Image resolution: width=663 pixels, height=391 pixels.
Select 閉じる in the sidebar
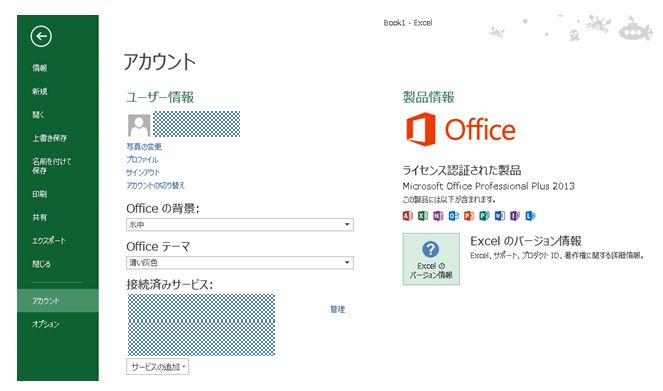click(41, 264)
